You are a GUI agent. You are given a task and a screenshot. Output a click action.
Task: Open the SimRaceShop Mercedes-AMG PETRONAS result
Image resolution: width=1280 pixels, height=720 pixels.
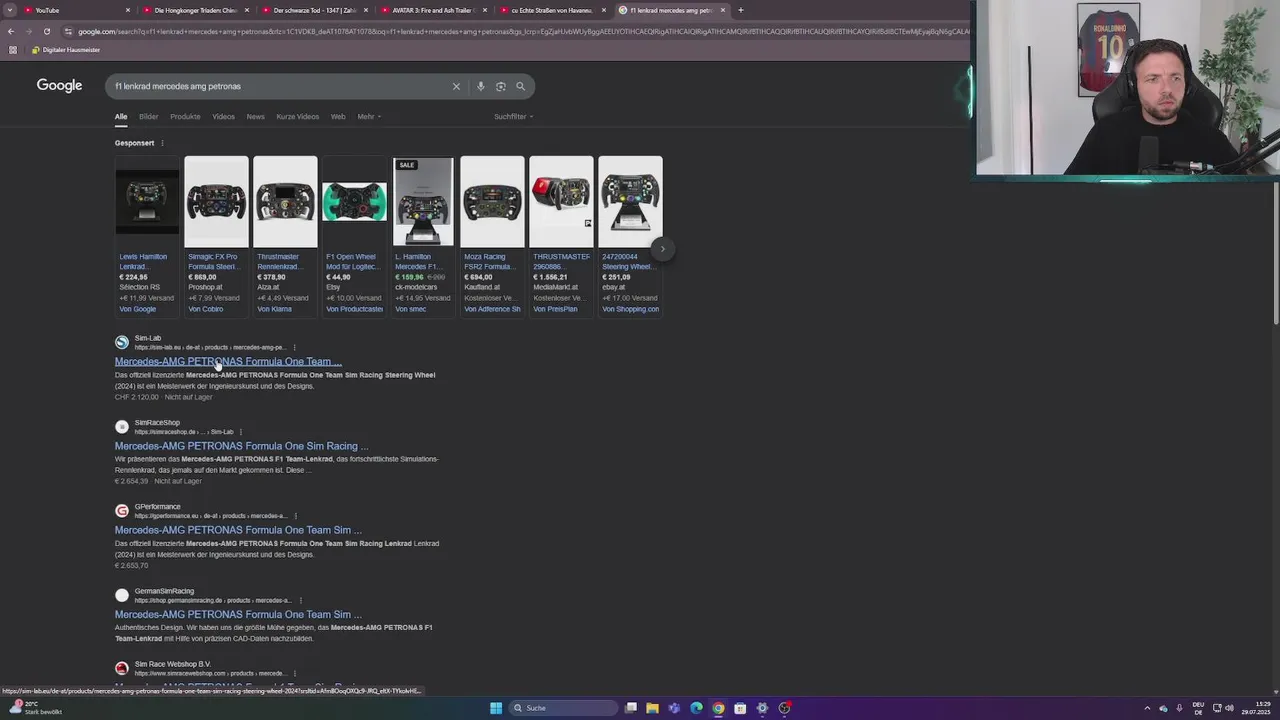click(x=241, y=446)
